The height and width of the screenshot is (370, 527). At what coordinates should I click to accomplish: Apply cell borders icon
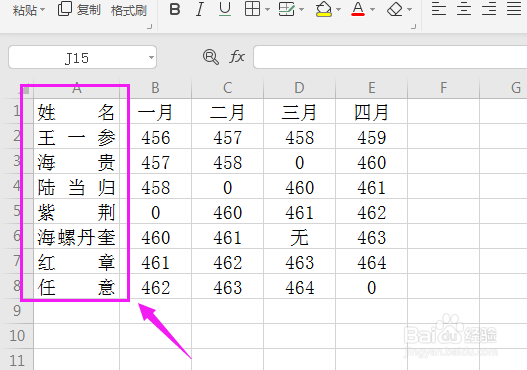coord(252,9)
